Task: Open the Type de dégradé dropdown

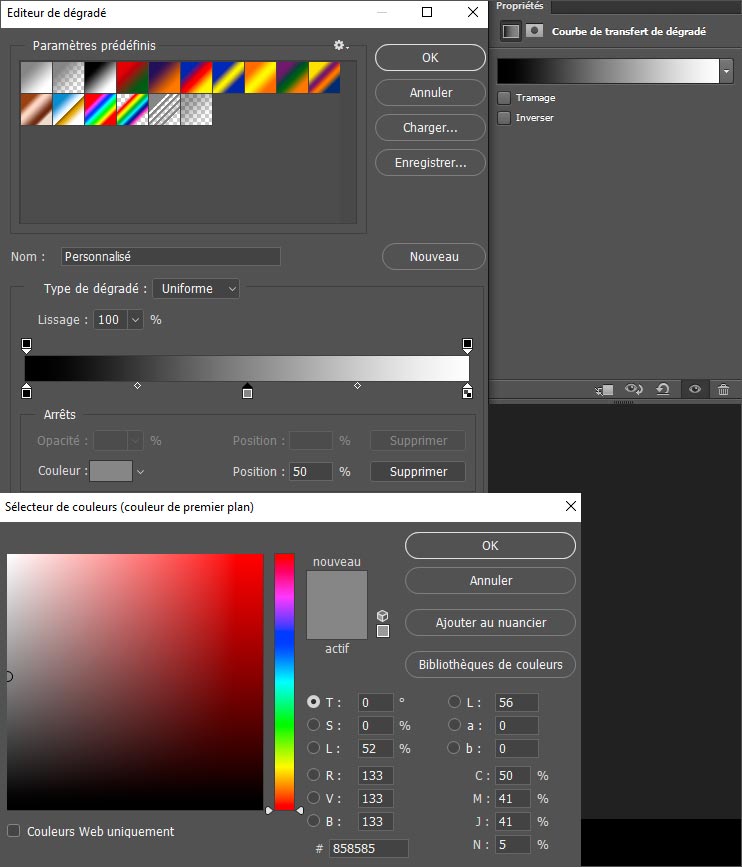Action: (196, 289)
